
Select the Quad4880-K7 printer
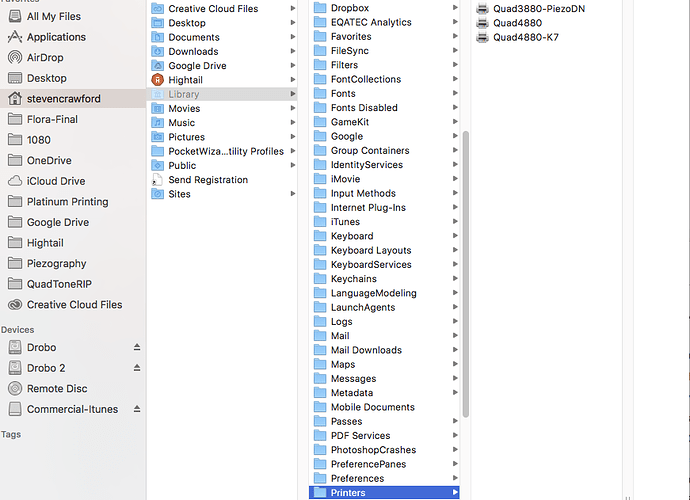(x=526, y=37)
